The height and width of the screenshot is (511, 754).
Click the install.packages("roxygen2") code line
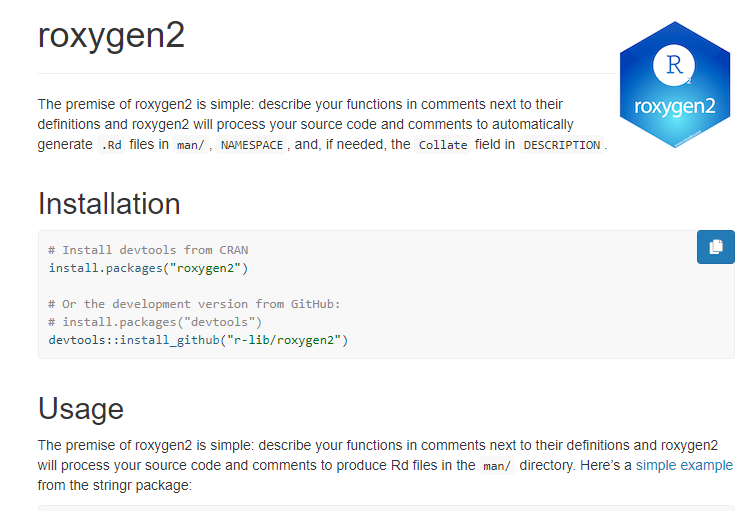pos(148,268)
